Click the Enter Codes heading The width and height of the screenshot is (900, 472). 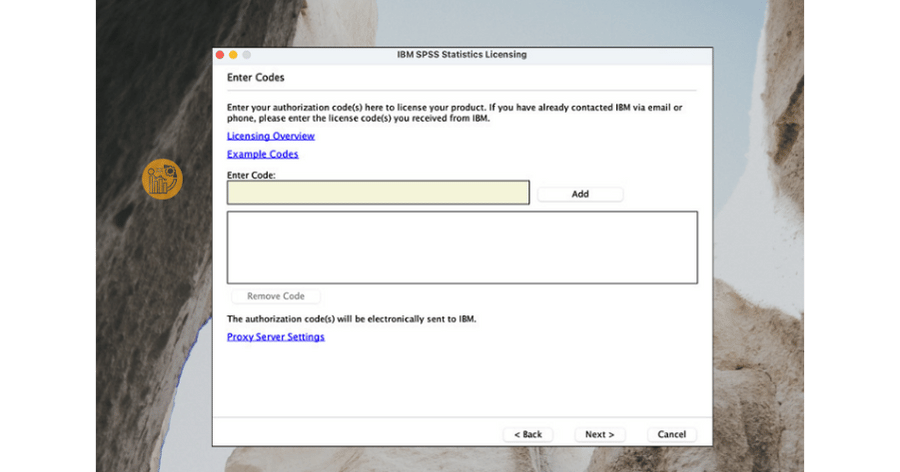click(255, 78)
